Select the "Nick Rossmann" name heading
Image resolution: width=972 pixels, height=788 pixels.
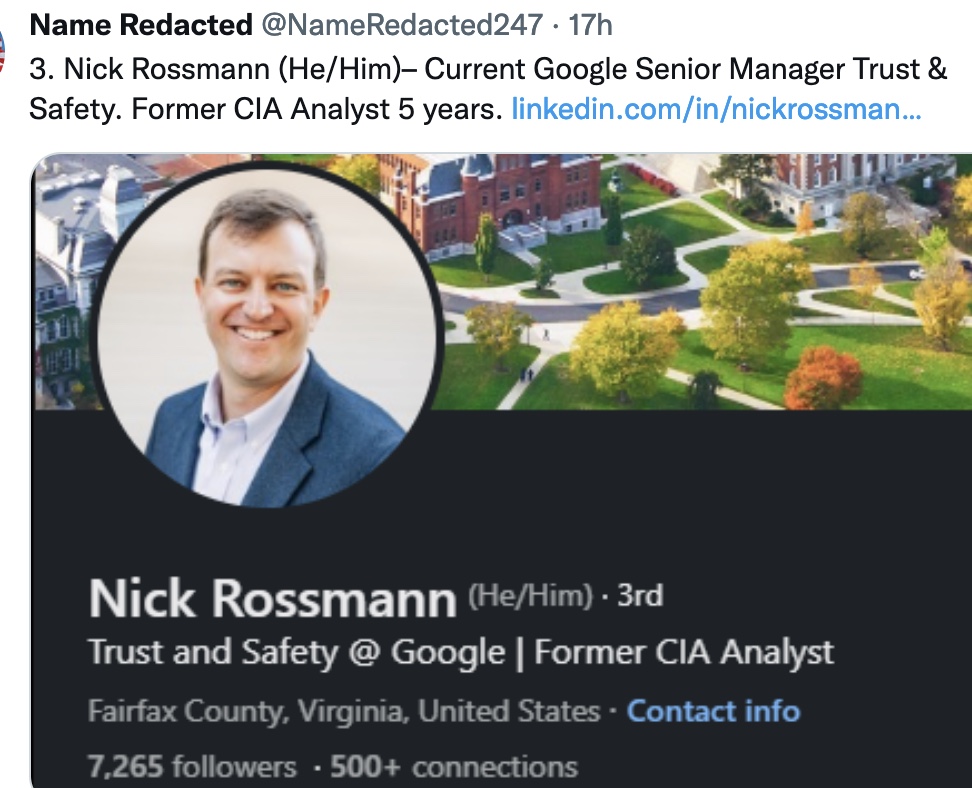click(x=272, y=599)
